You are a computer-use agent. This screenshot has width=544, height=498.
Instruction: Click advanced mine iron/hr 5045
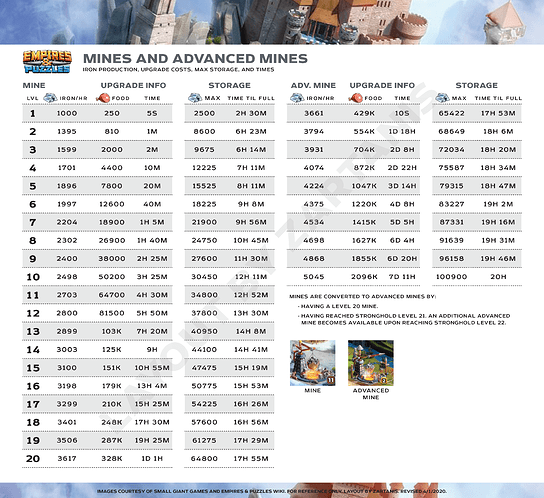click(314, 277)
